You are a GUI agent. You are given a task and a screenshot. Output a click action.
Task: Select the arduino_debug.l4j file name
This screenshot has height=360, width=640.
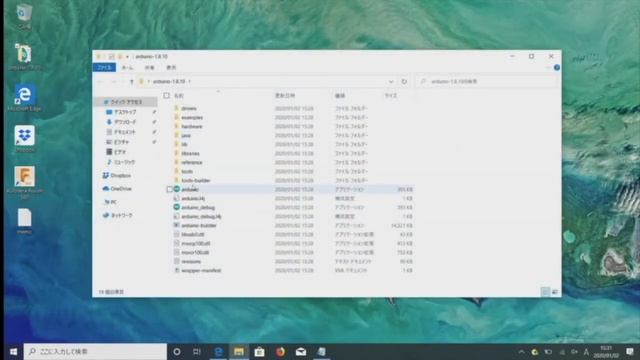[x=201, y=216]
